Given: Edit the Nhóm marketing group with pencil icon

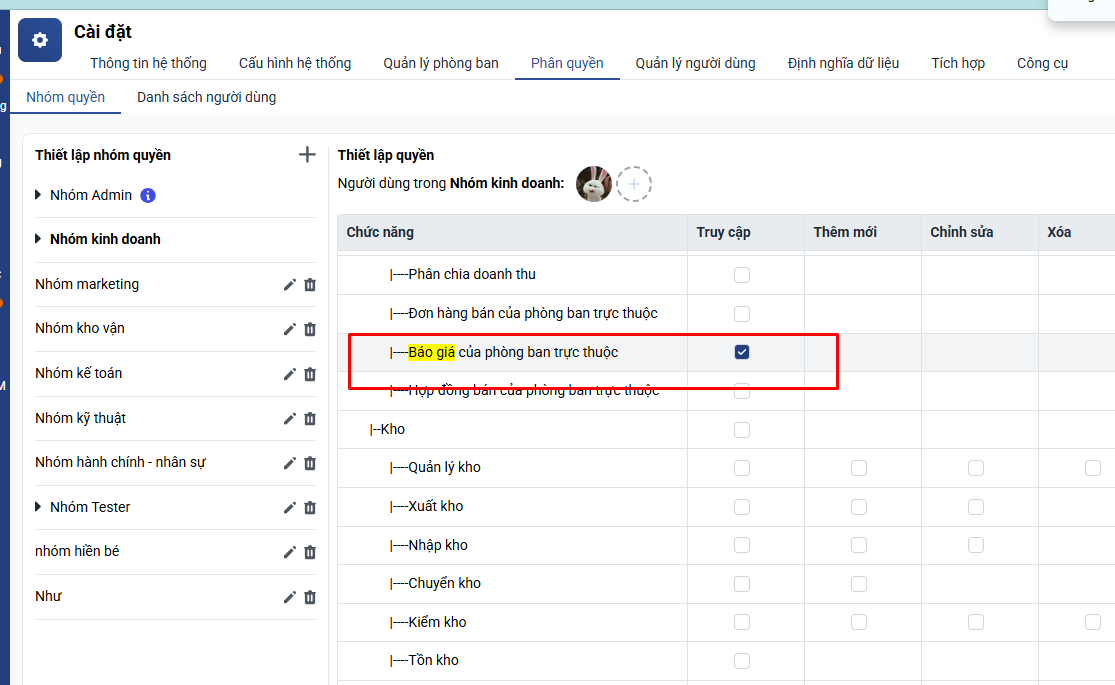Looking at the screenshot, I should click(x=290, y=285).
